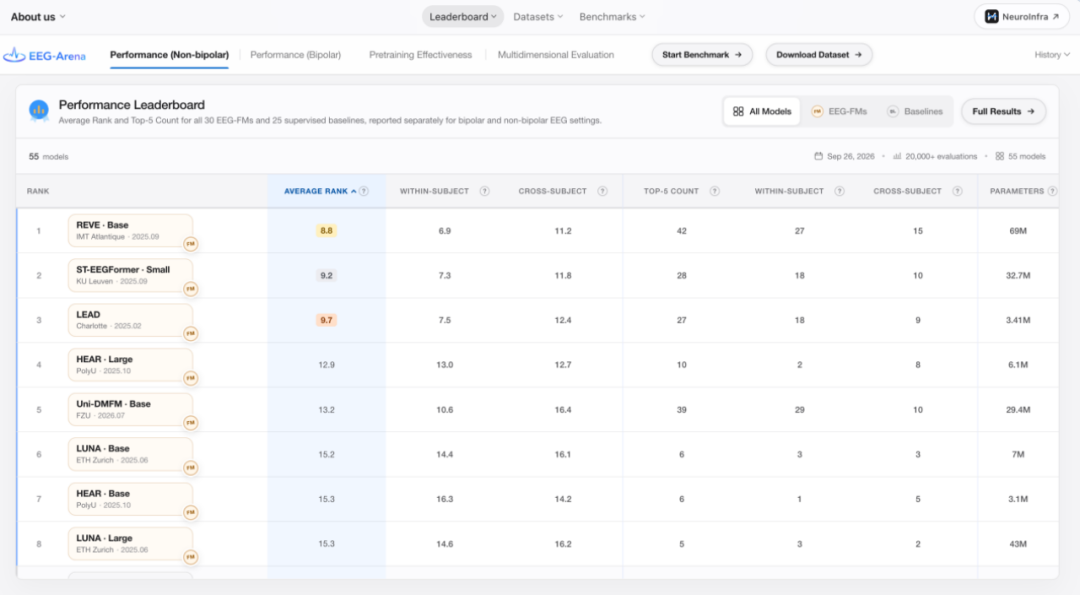
Task: Expand the Benchmarks menu
Action: coord(612,17)
